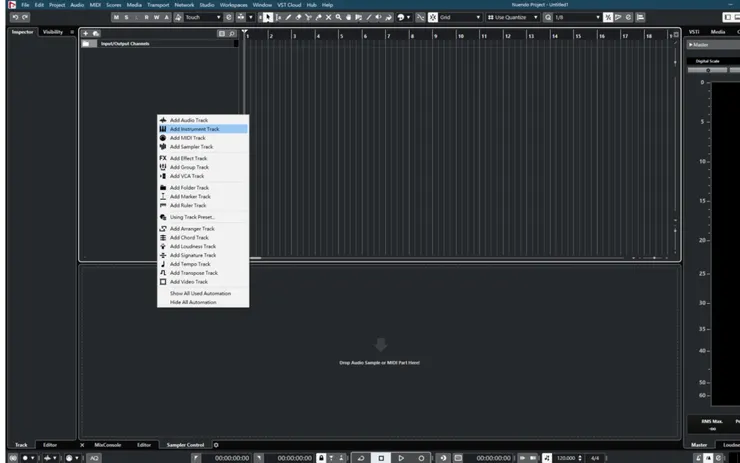Click the Sampler Control settings gear icon
This screenshot has height=463, width=740.
click(216, 445)
